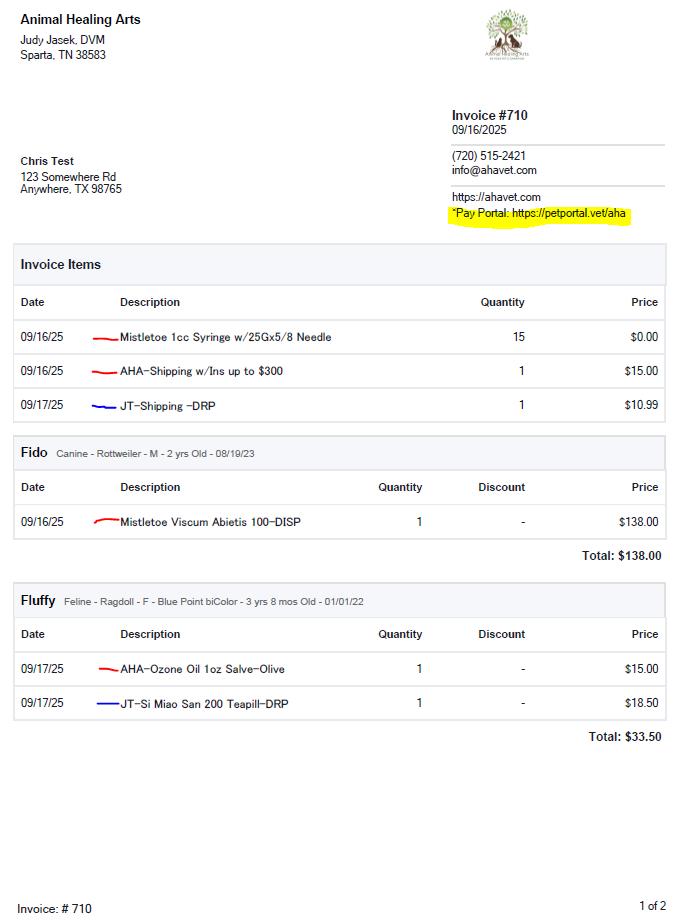Click the 1 of 2 page indicator
The width and height of the screenshot is (680, 922).
tap(652, 906)
